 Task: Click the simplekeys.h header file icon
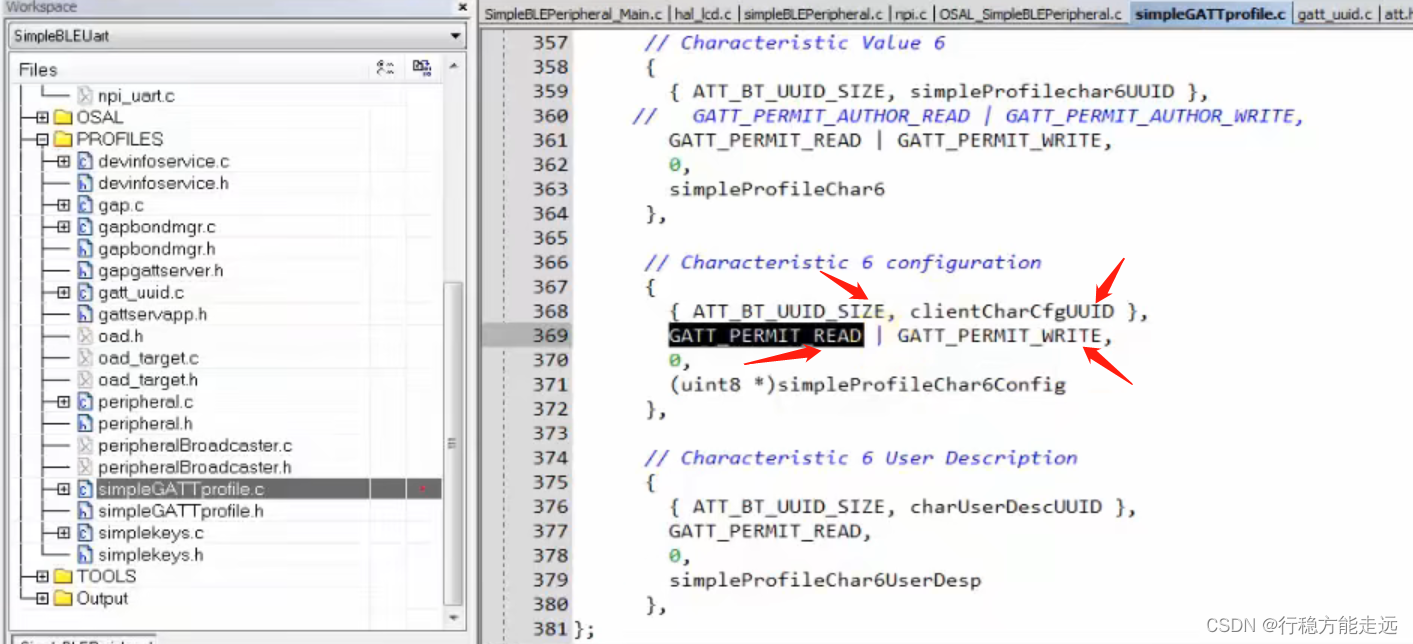(85, 555)
